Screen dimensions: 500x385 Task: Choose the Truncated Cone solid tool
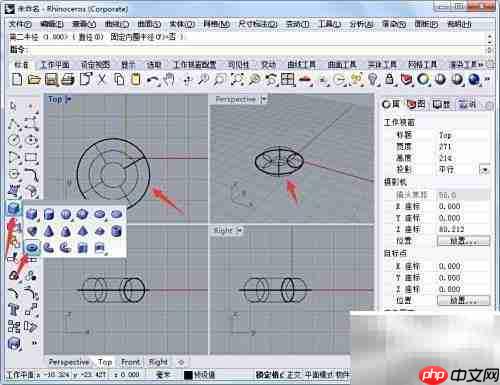pos(66,231)
